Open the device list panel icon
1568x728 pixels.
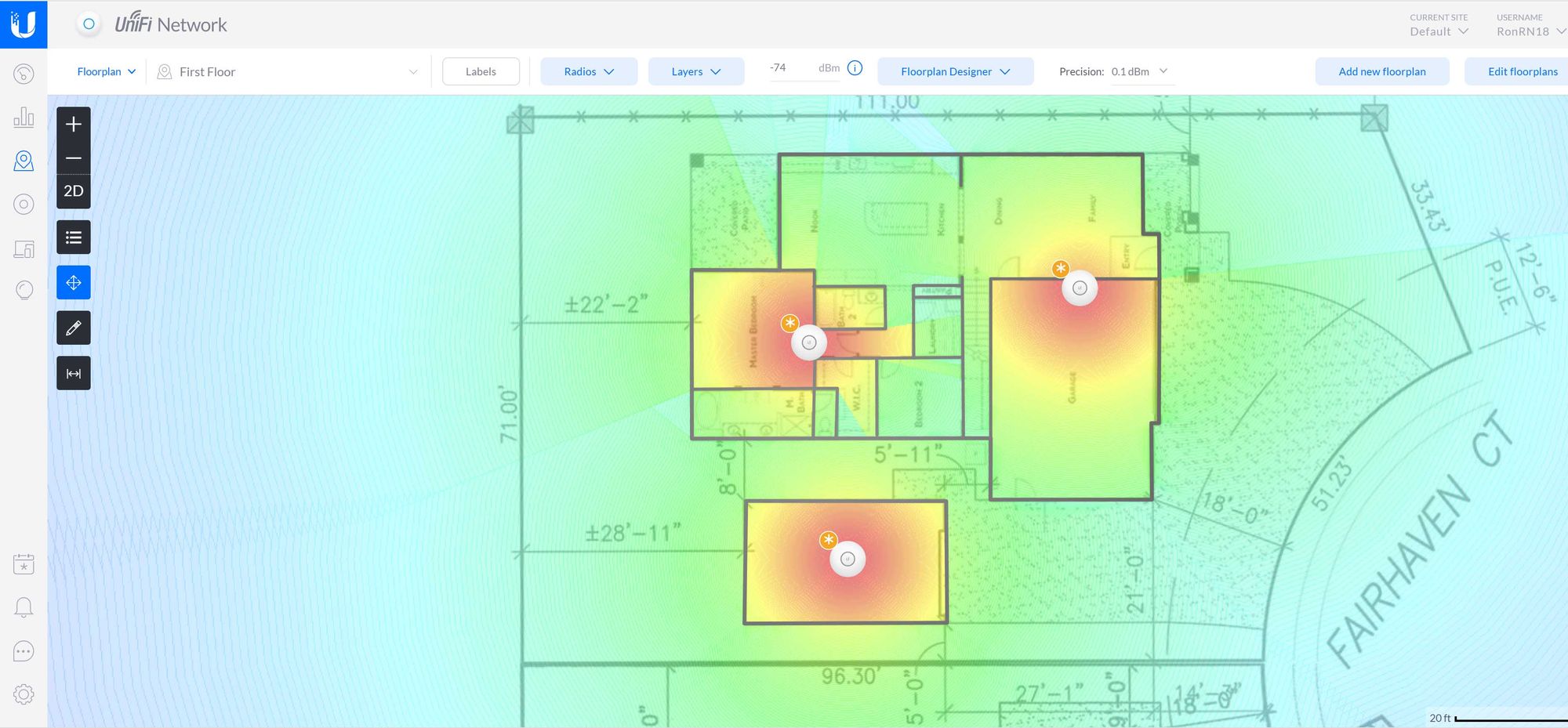coord(74,237)
